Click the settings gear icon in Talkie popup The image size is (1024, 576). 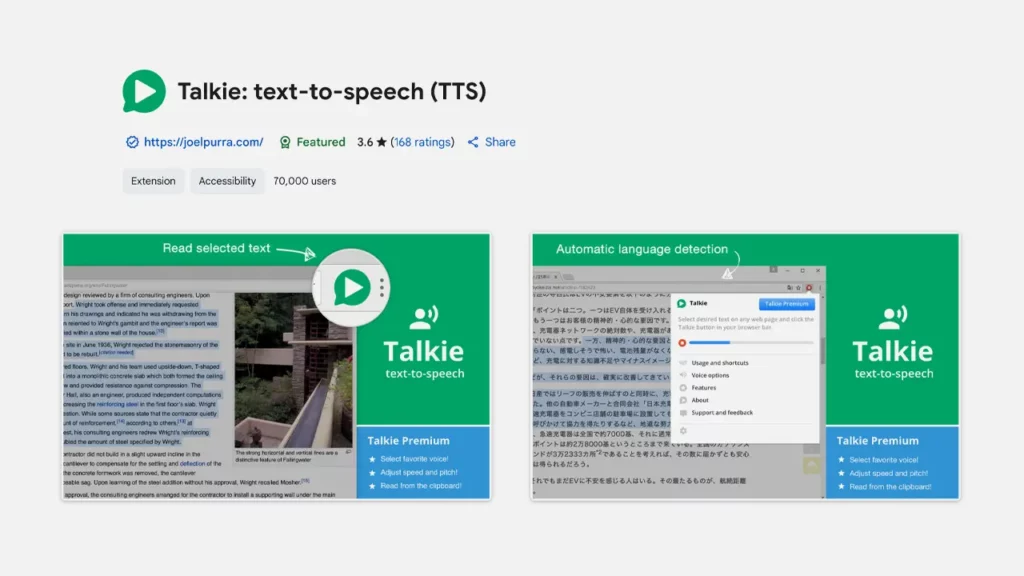click(683, 431)
